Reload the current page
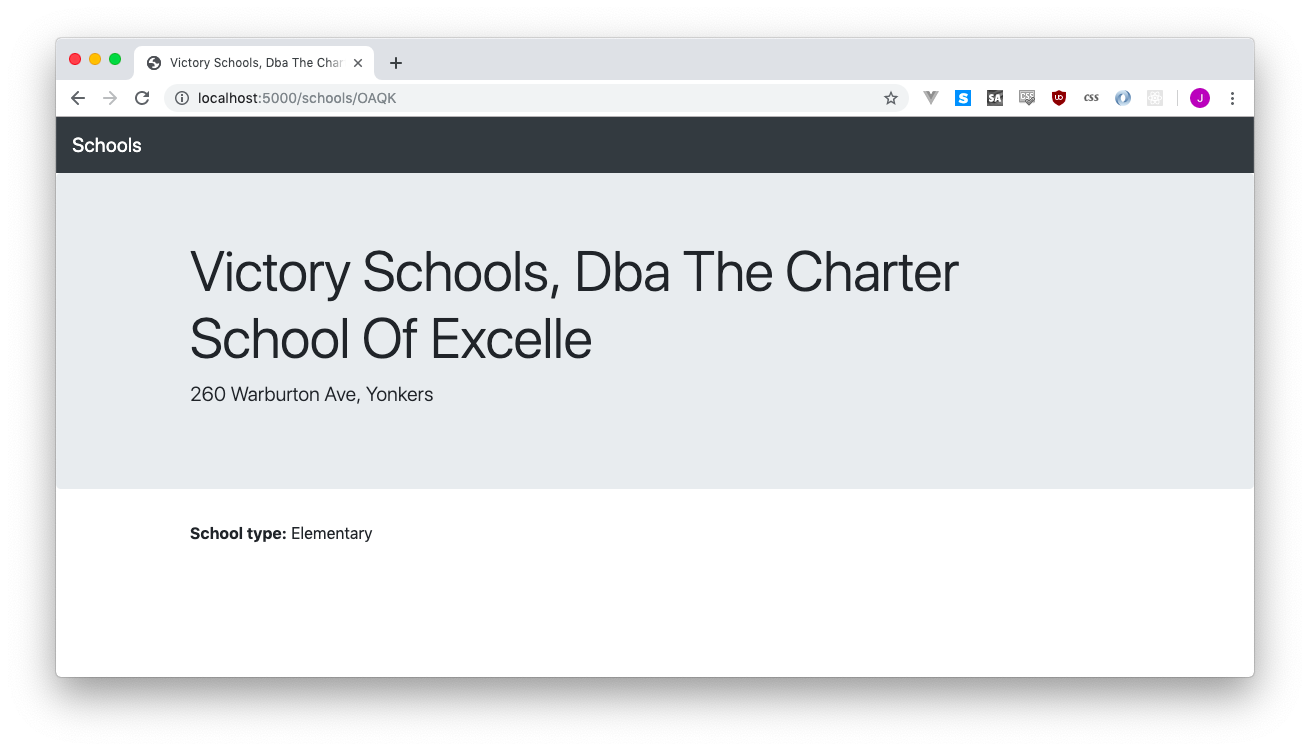The width and height of the screenshot is (1310, 751). coord(142,98)
